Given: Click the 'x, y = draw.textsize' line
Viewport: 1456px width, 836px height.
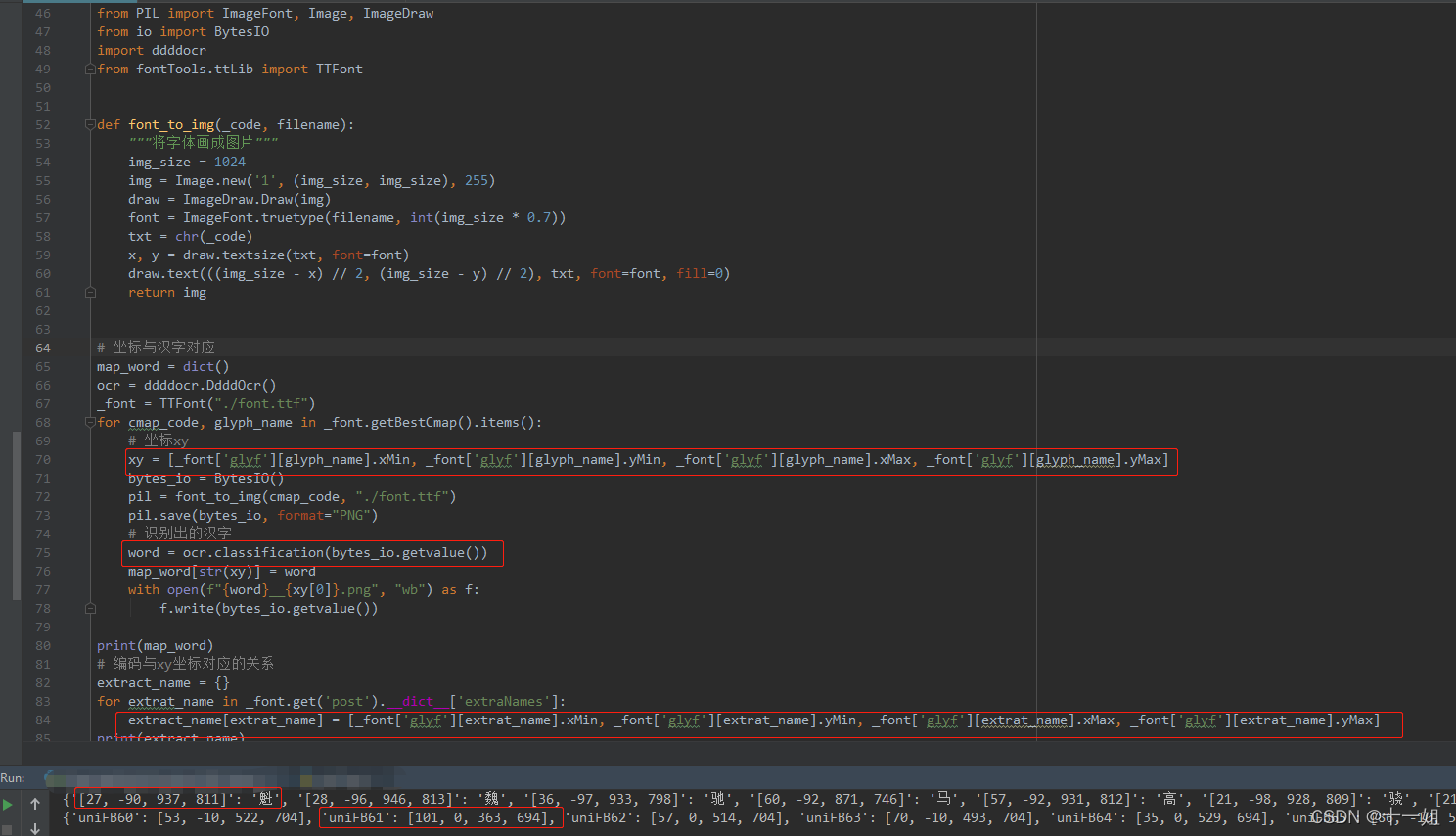Looking at the screenshot, I should (268, 255).
